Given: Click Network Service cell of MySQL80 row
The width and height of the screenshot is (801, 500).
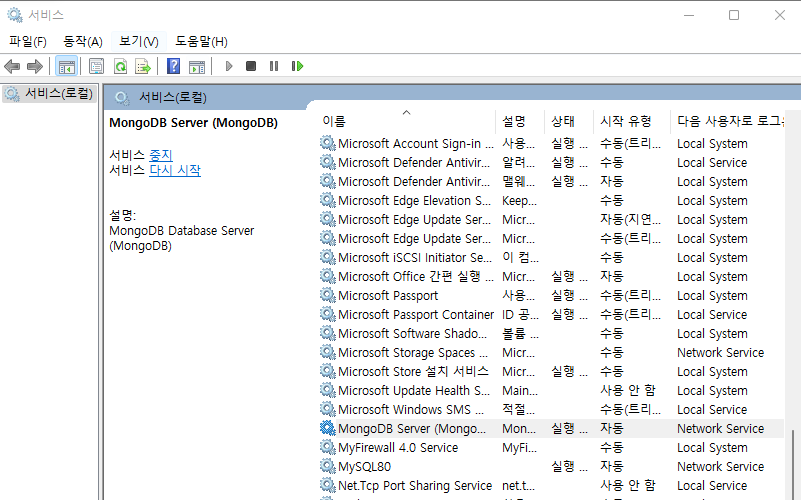Looking at the screenshot, I should pos(720,466).
